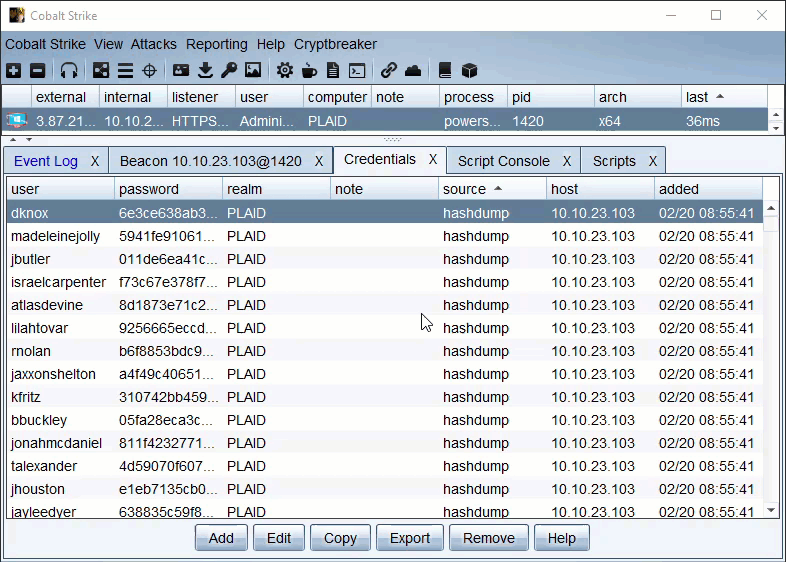
Task: Sort credentials by user column header
Action: tap(61, 189)
